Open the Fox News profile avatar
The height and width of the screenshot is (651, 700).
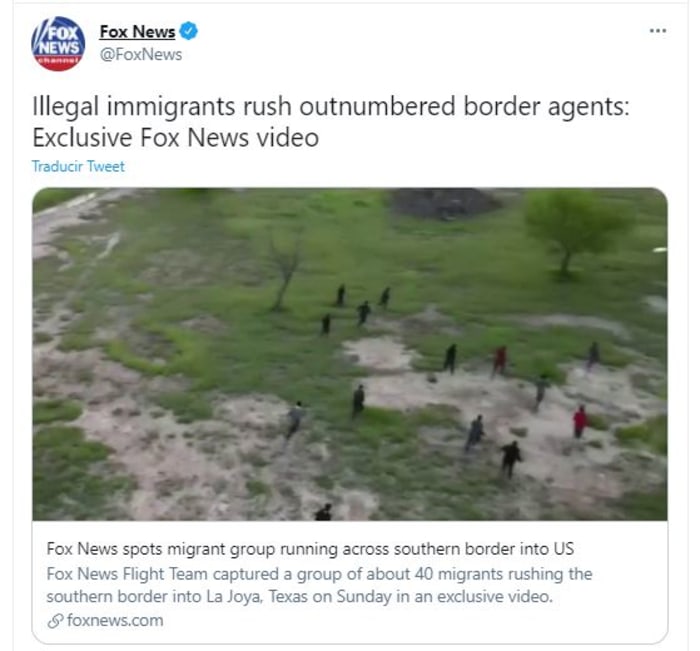[x=58, y=43]
